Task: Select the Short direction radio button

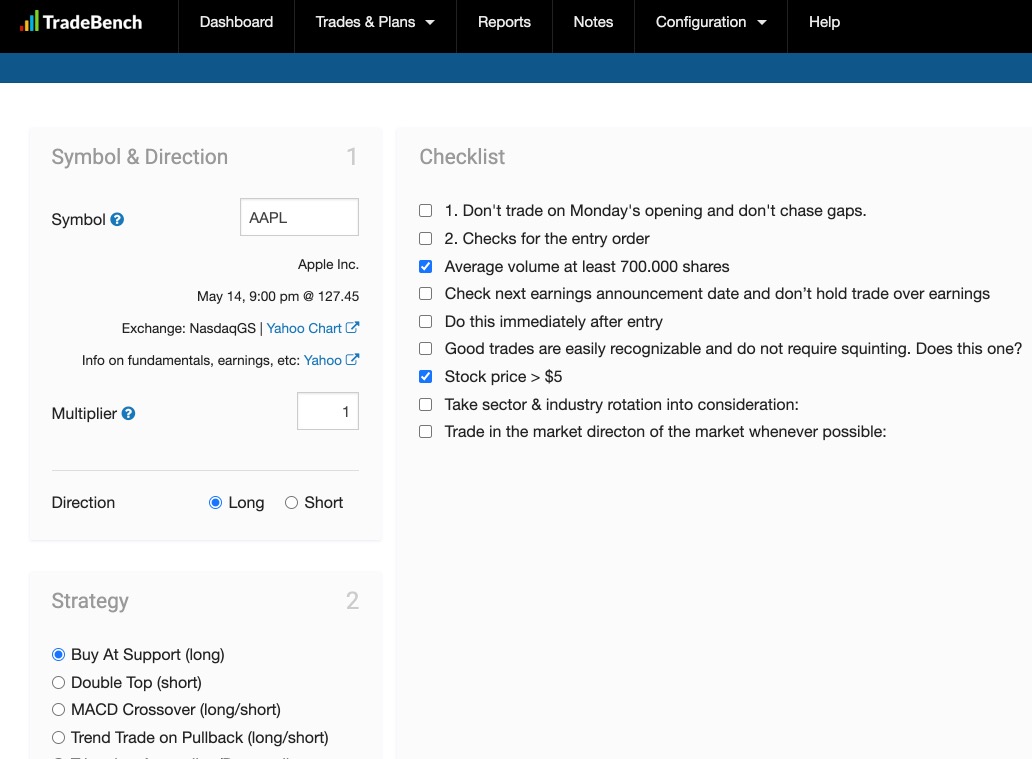Action: [x=291, y=503]
